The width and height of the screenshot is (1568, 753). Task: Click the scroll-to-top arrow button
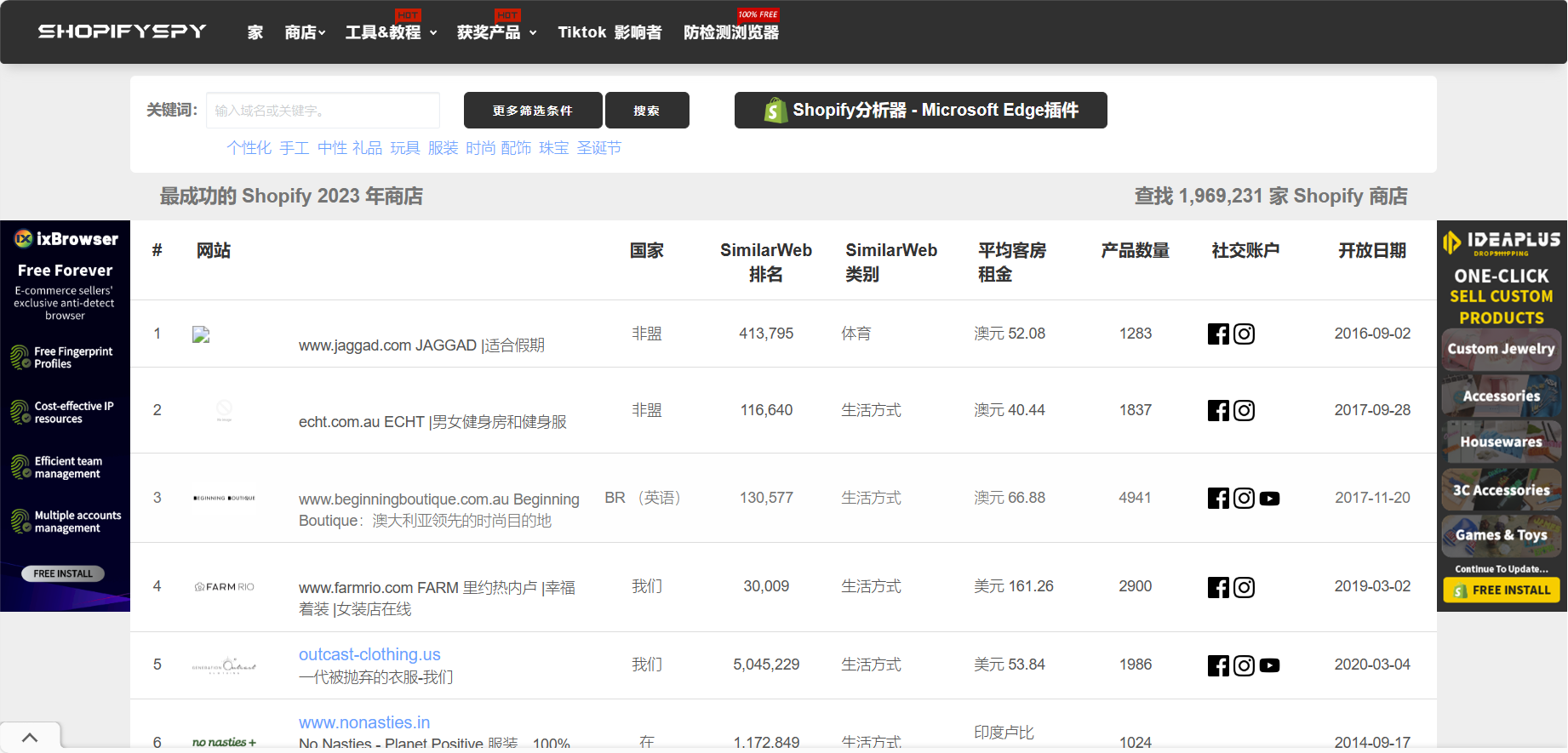point(30,738)
